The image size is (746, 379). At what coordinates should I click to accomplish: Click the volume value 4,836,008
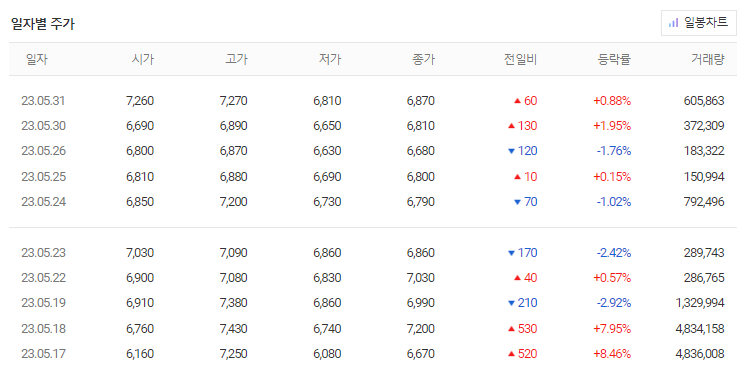pos(700,354)
